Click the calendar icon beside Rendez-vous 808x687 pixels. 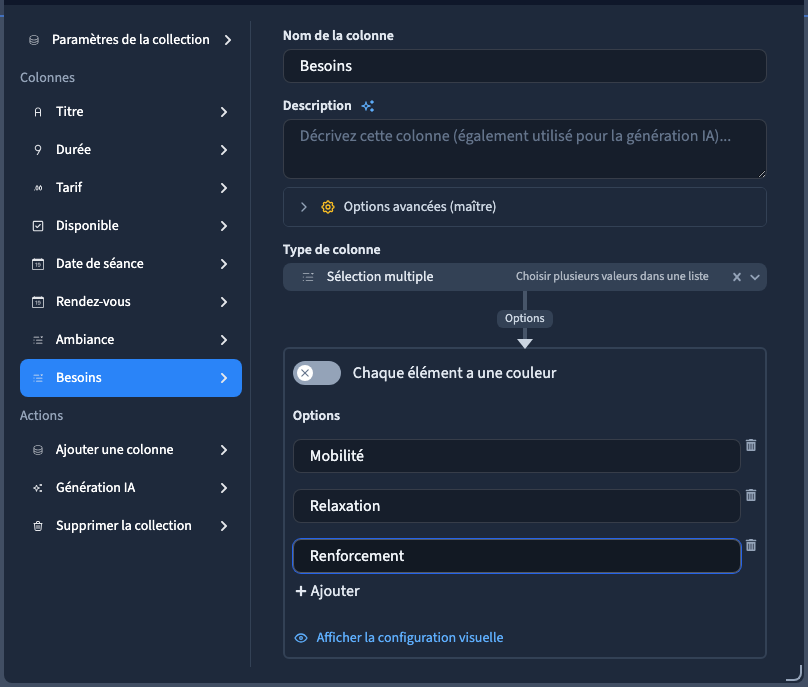coord(38,302)
